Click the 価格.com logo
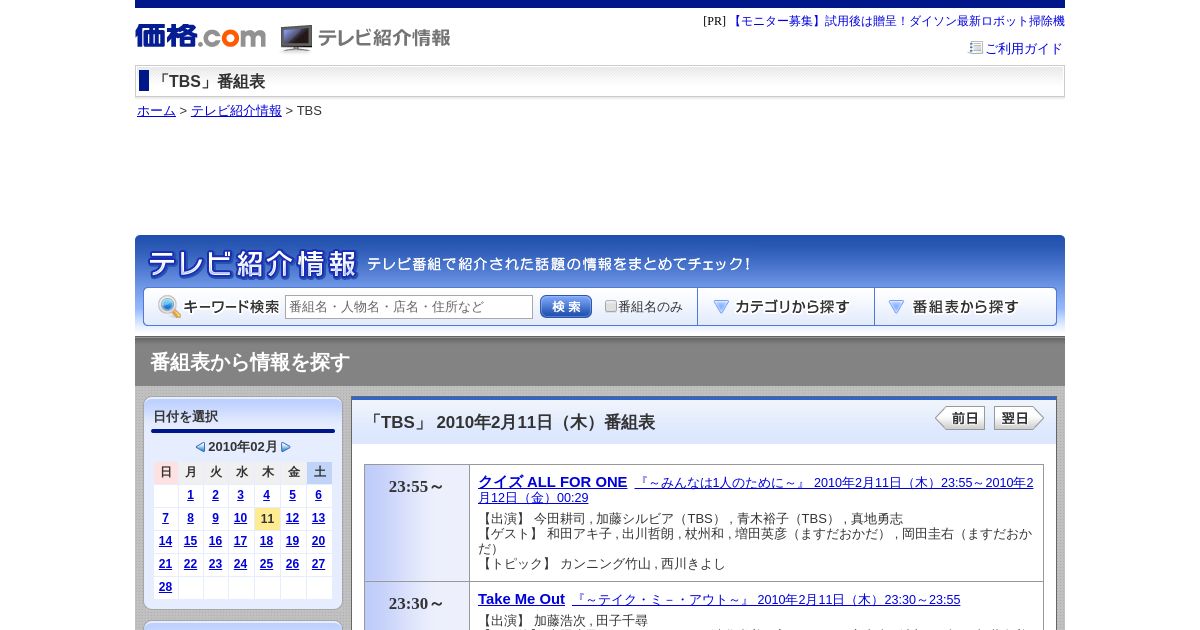The image size is (1200, 630). pos(201,36)
